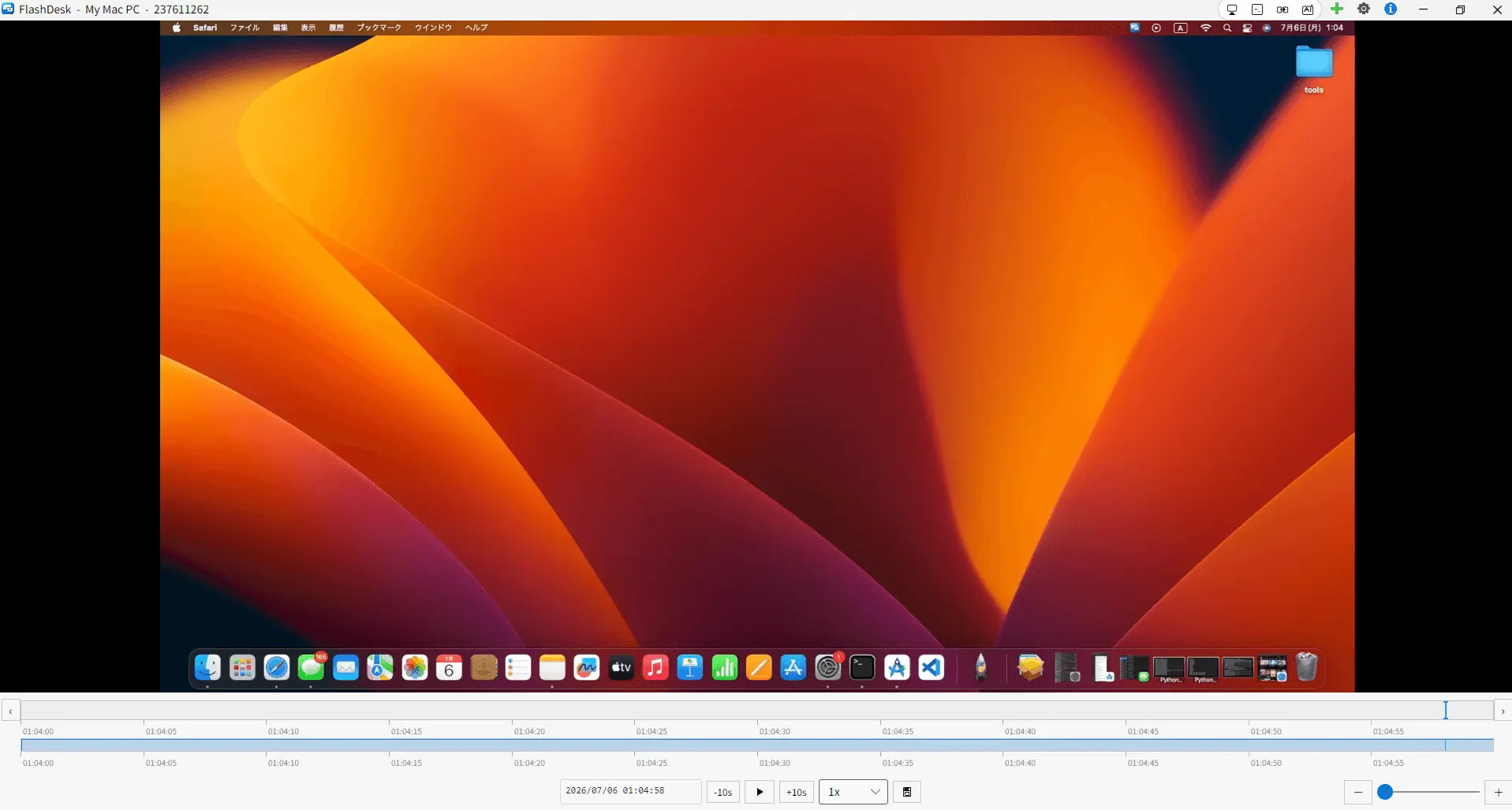
Task: Open Mail in the dock
Action: tap(345, 668)
